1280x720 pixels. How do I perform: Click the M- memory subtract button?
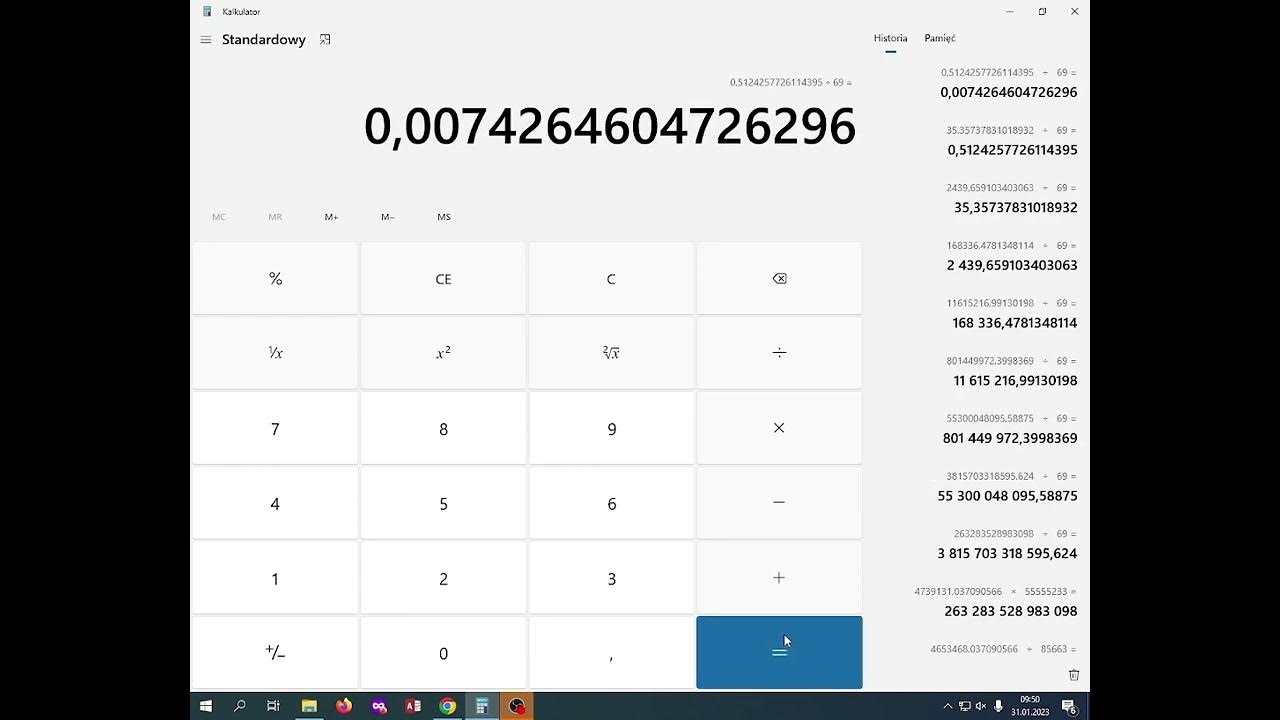tap(388, 217)
